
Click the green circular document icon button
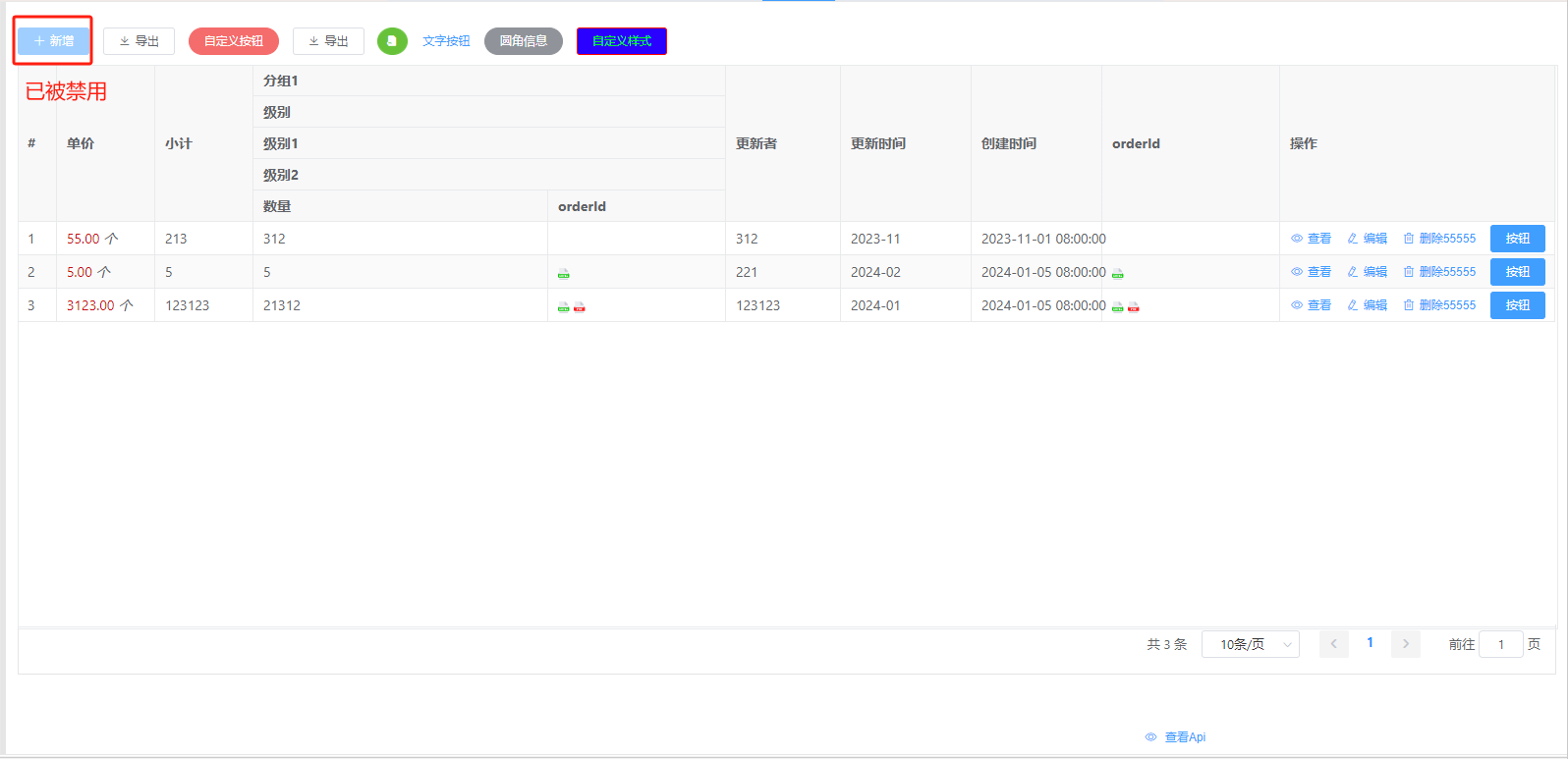click(x=392, y=41)
